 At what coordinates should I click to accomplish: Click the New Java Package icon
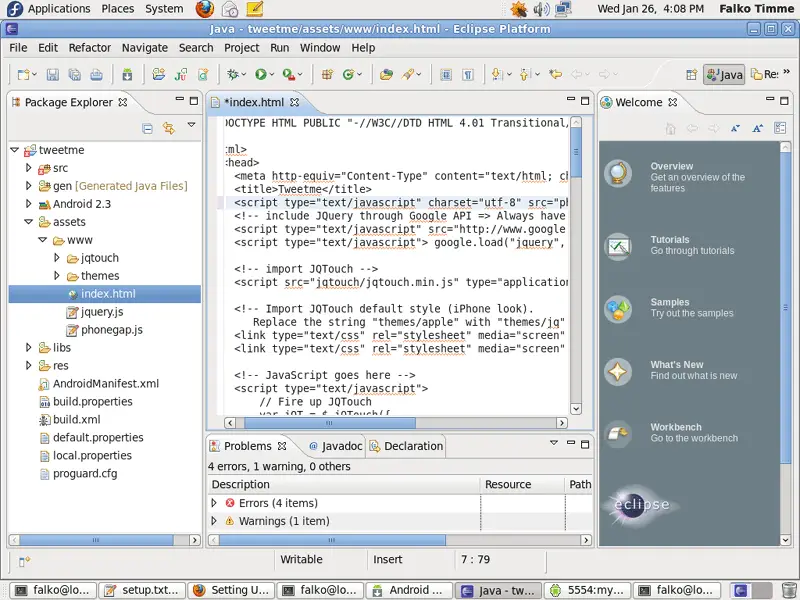pos(327,74)
